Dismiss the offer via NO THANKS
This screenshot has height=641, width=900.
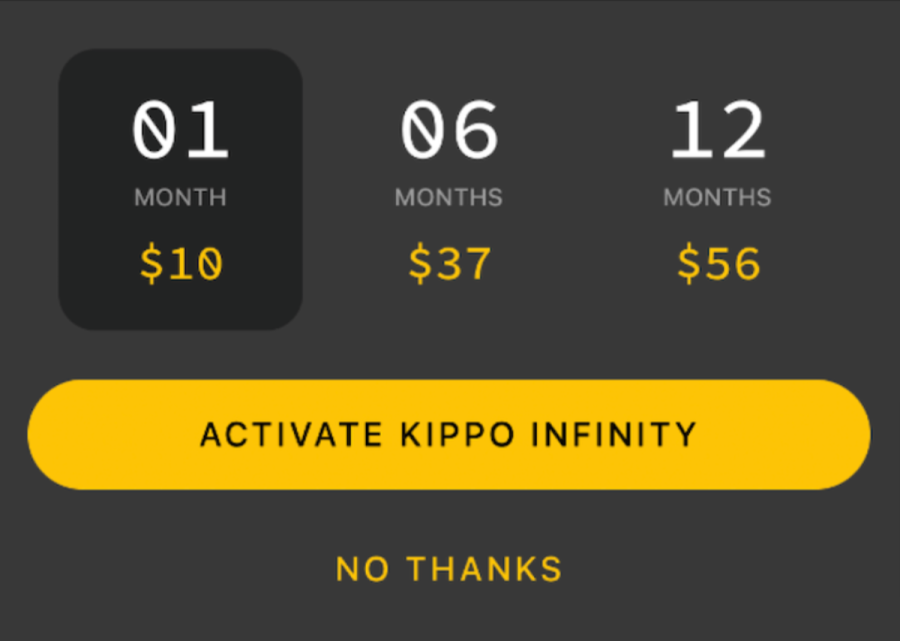pyautogui.click(x=449, y=568)
